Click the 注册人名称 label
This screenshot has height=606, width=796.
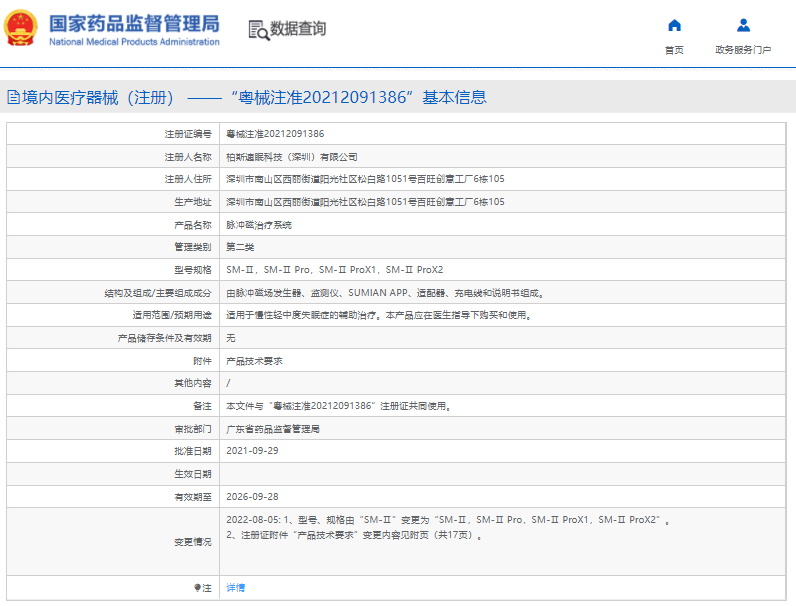pos(188,157)
